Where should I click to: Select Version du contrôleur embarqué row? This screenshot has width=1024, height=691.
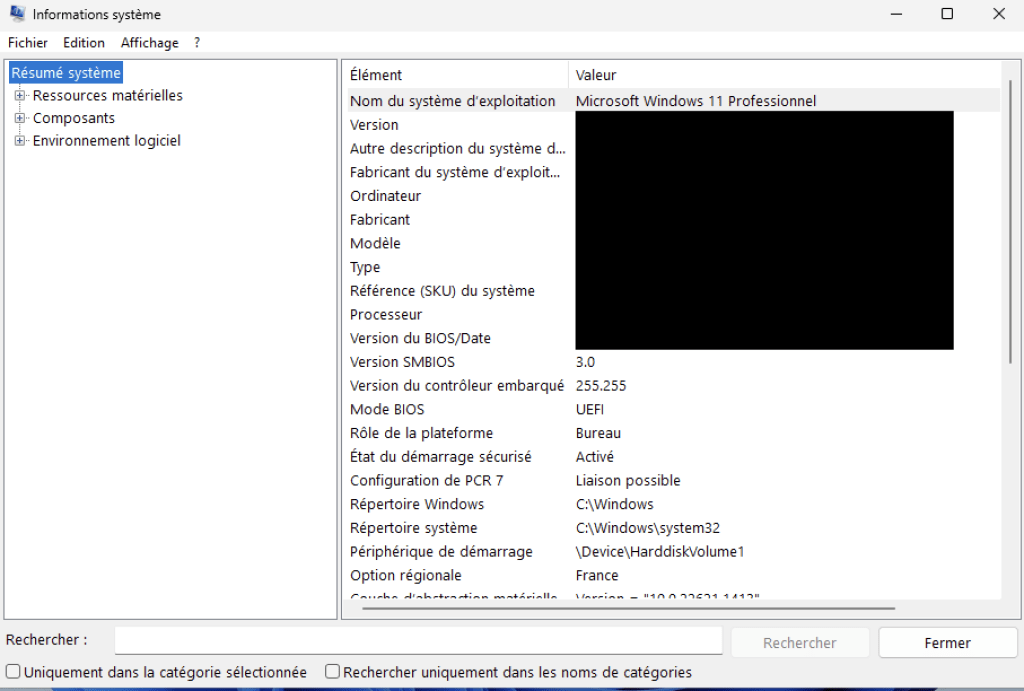pos(673,385)
